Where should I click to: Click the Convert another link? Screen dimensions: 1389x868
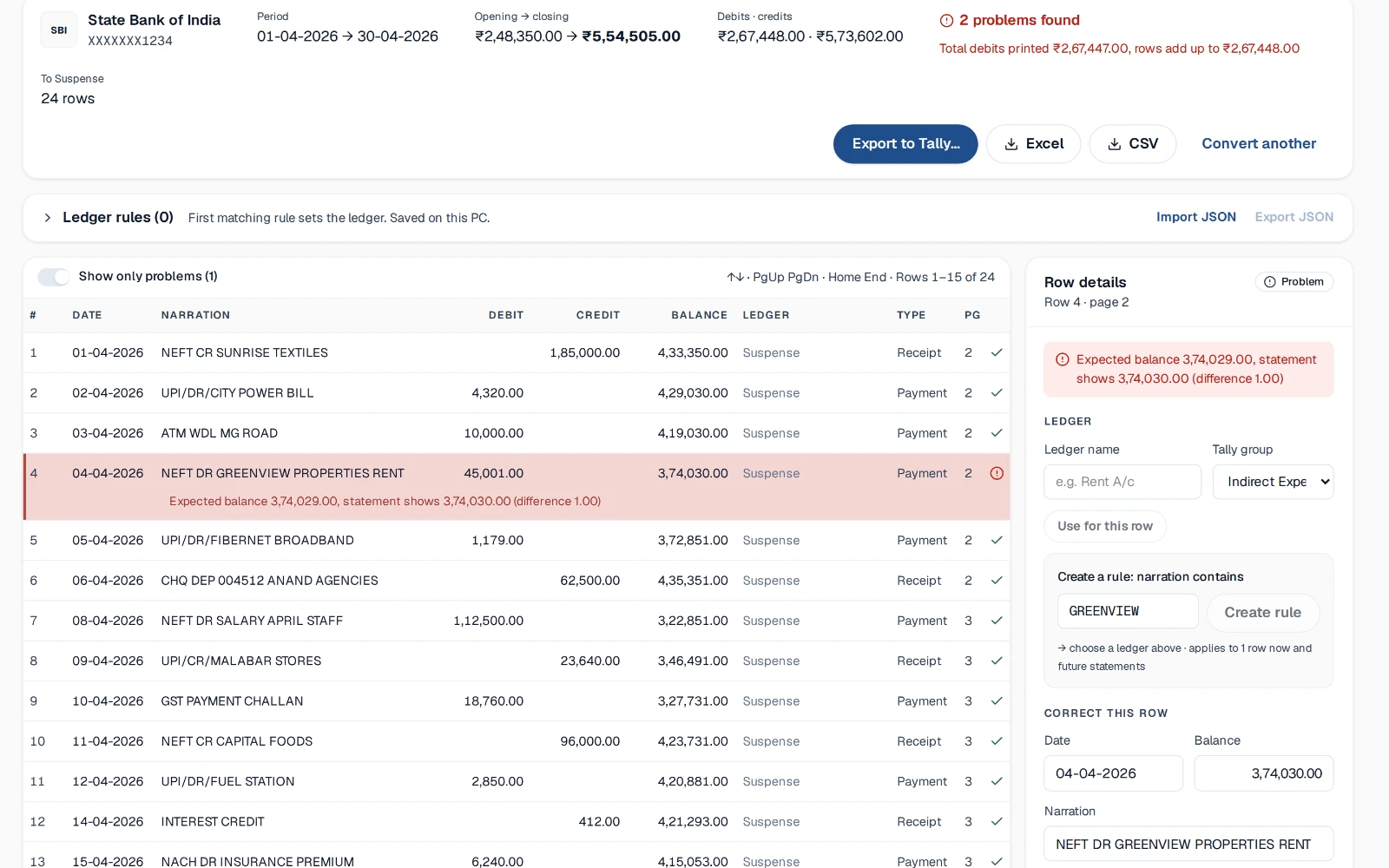(x=1259, y=144)
